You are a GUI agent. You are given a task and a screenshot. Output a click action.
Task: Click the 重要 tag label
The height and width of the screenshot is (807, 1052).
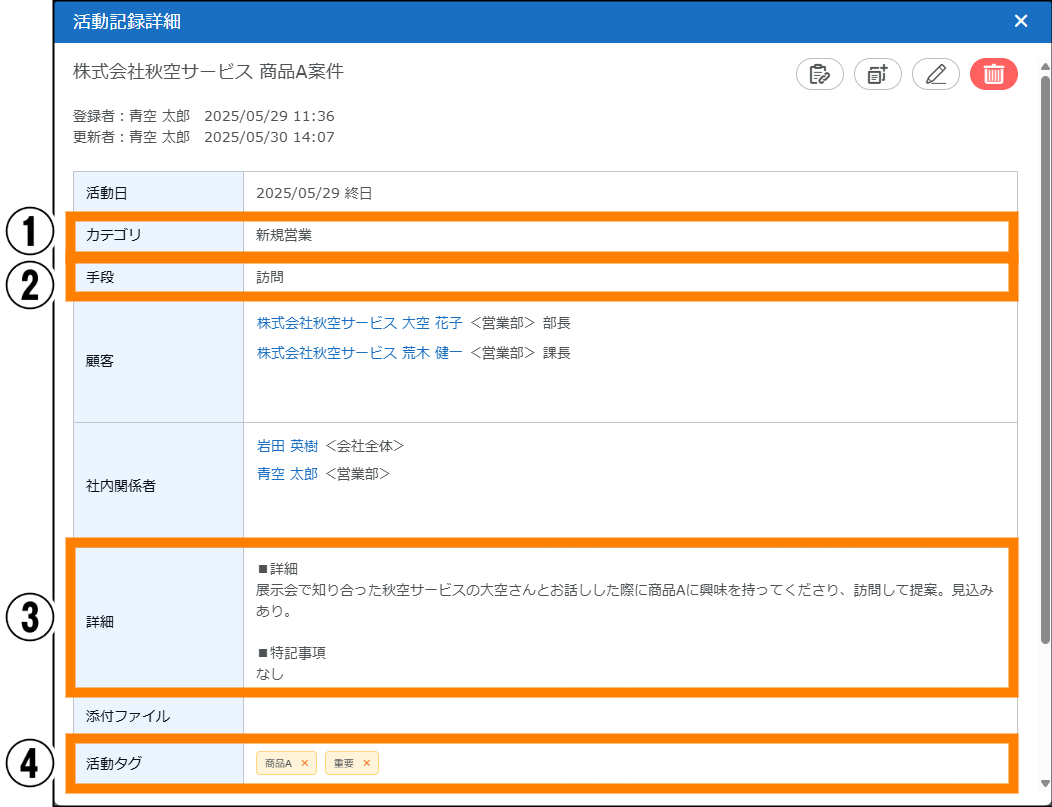pyautogui.click(x=344, y=764)
